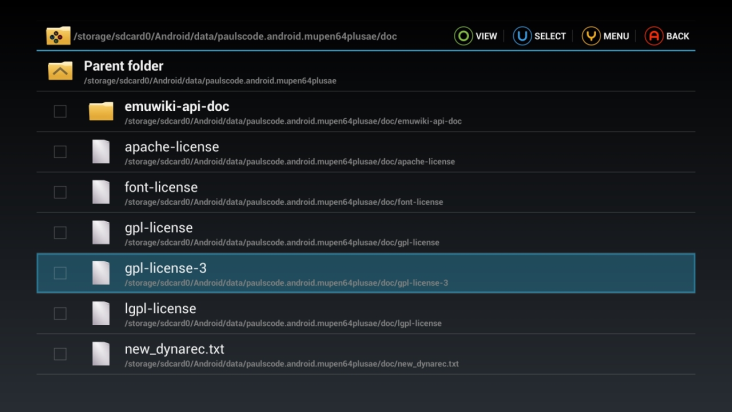Viewport: 732px width, 412px height.
Task: Click the red A BACK button icon
Action: pos(654,36)
